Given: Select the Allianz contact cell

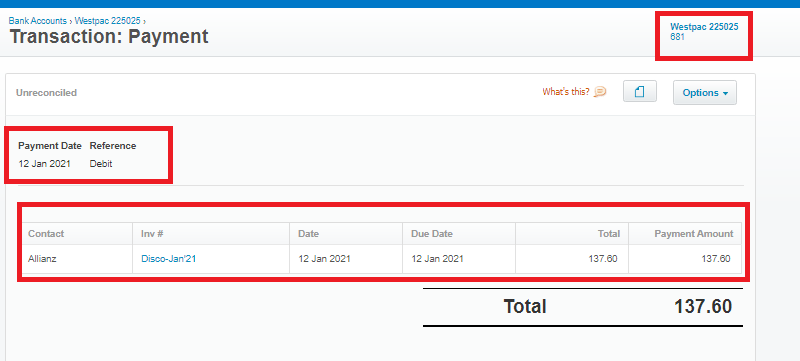Looking at the screenshot, I should coord(78,259).
